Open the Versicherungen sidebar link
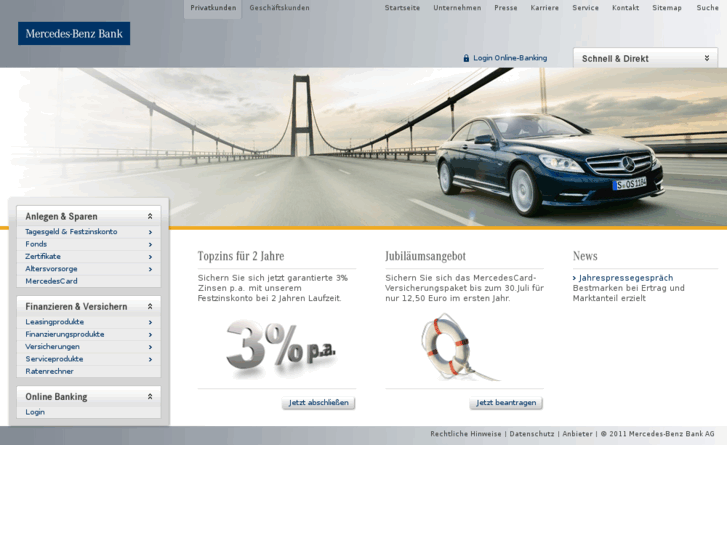Viewport: 727px width, 545px height. [x=52, y=346]
